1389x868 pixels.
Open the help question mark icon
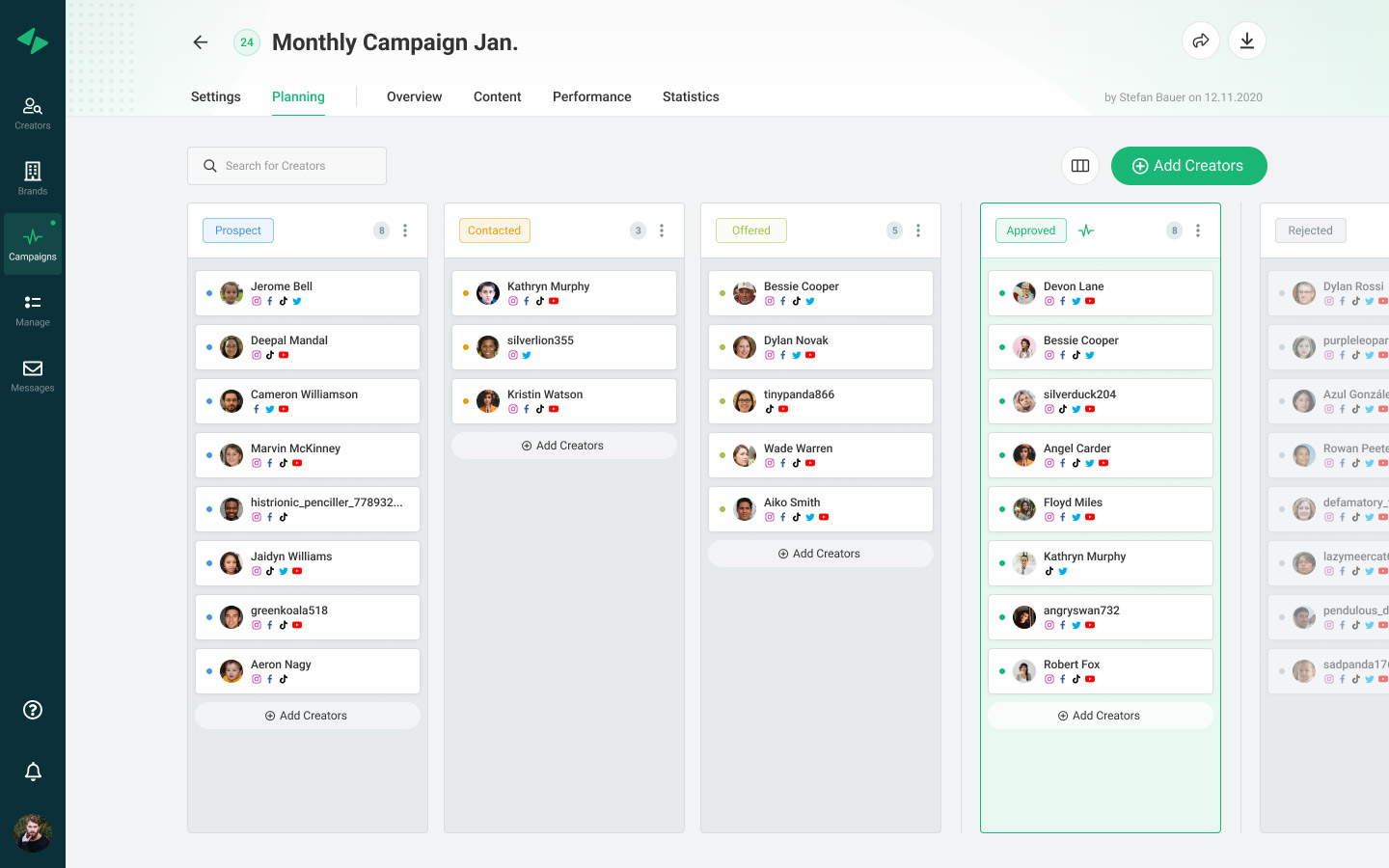(33, 710)
